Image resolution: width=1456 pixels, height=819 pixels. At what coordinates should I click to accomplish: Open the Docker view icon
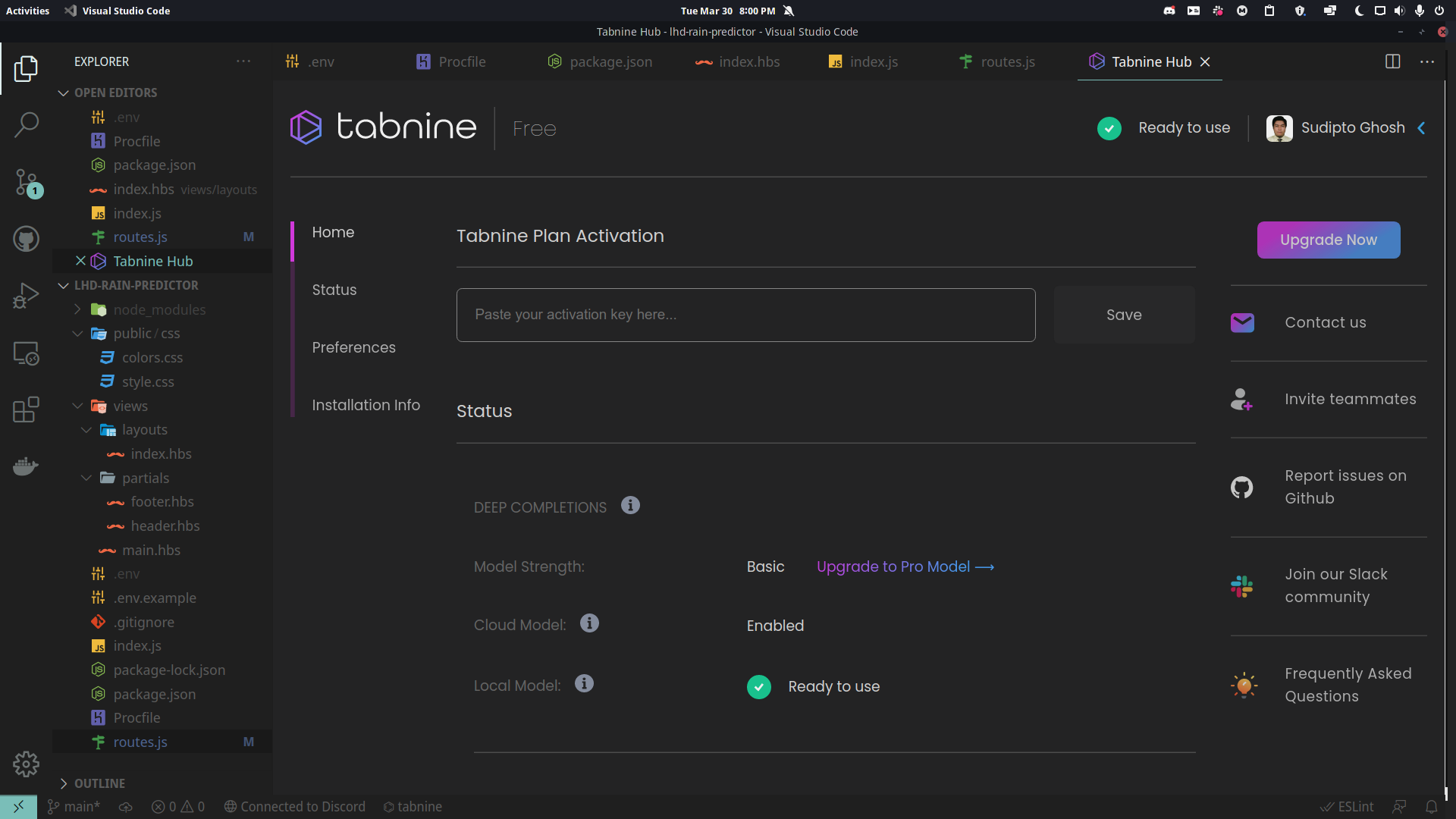[x=26, y=466]
